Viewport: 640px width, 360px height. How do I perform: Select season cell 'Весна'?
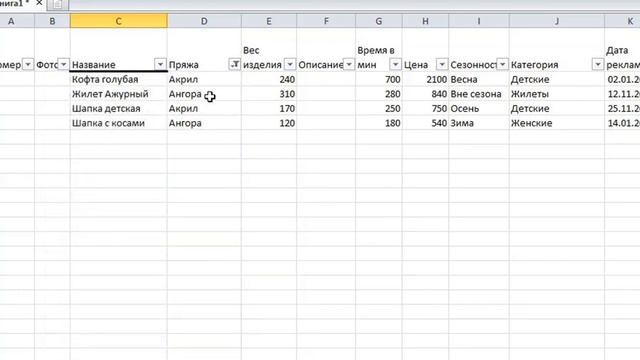tap(479, 79)
